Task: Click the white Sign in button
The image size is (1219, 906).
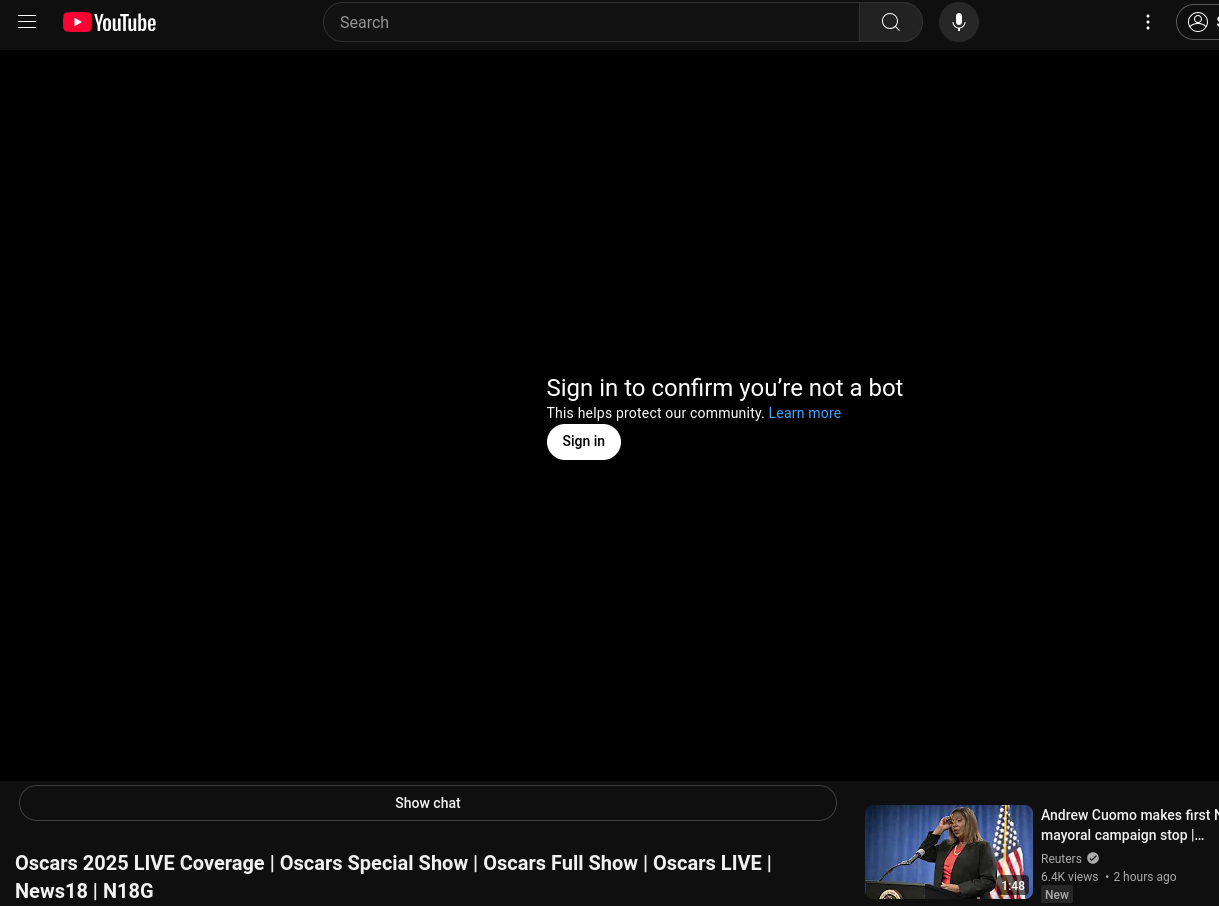Action: pyautogui.click(x=584, y=442)
